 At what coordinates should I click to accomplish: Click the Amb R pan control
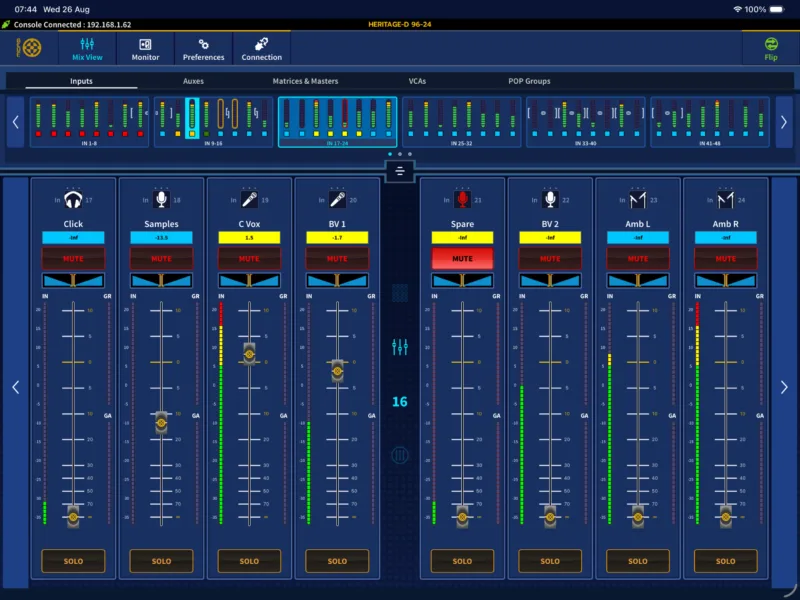[726, 280]
